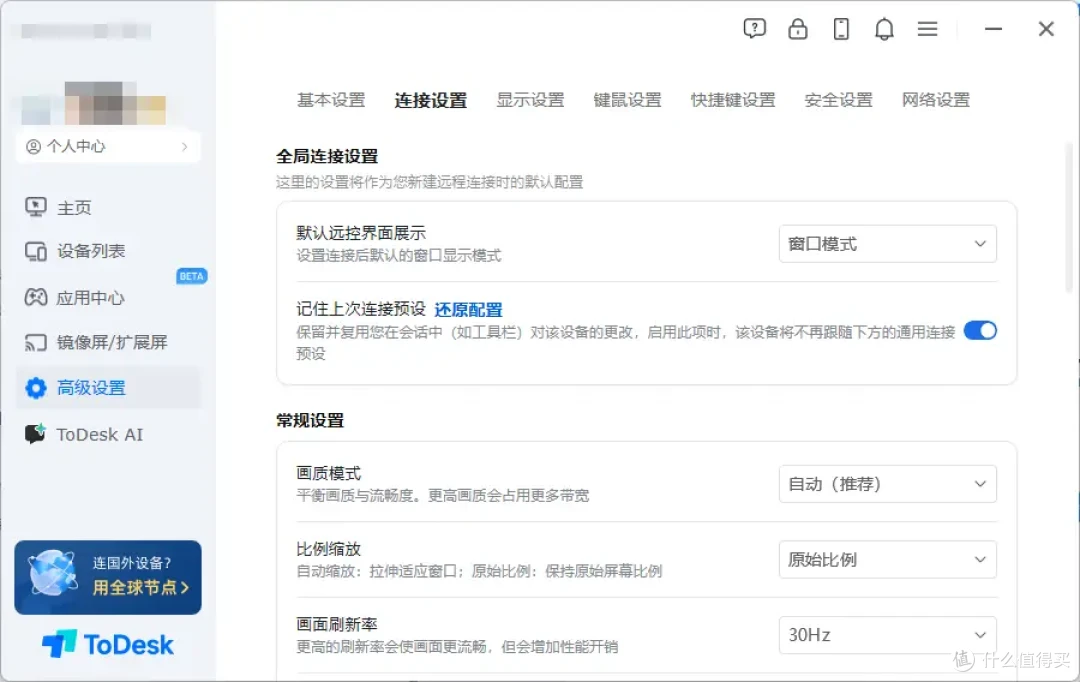Open the 比例缩放 dropdown
This screenshot has width=1080, height=682.
tap(887, 559)
